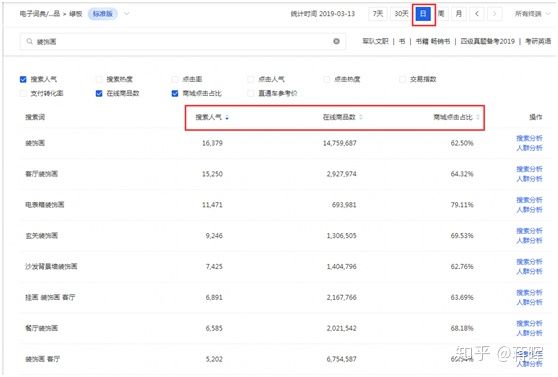Image resolution: width=558 pixels, height=377 pixels.
Task: Open 搜索分析 for the 6,891 row
Action: point(529,293)
